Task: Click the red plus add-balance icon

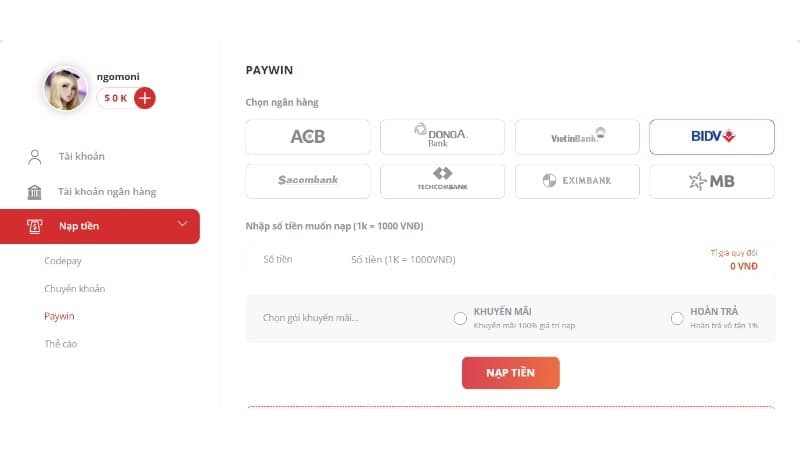Action: [145, 98]
